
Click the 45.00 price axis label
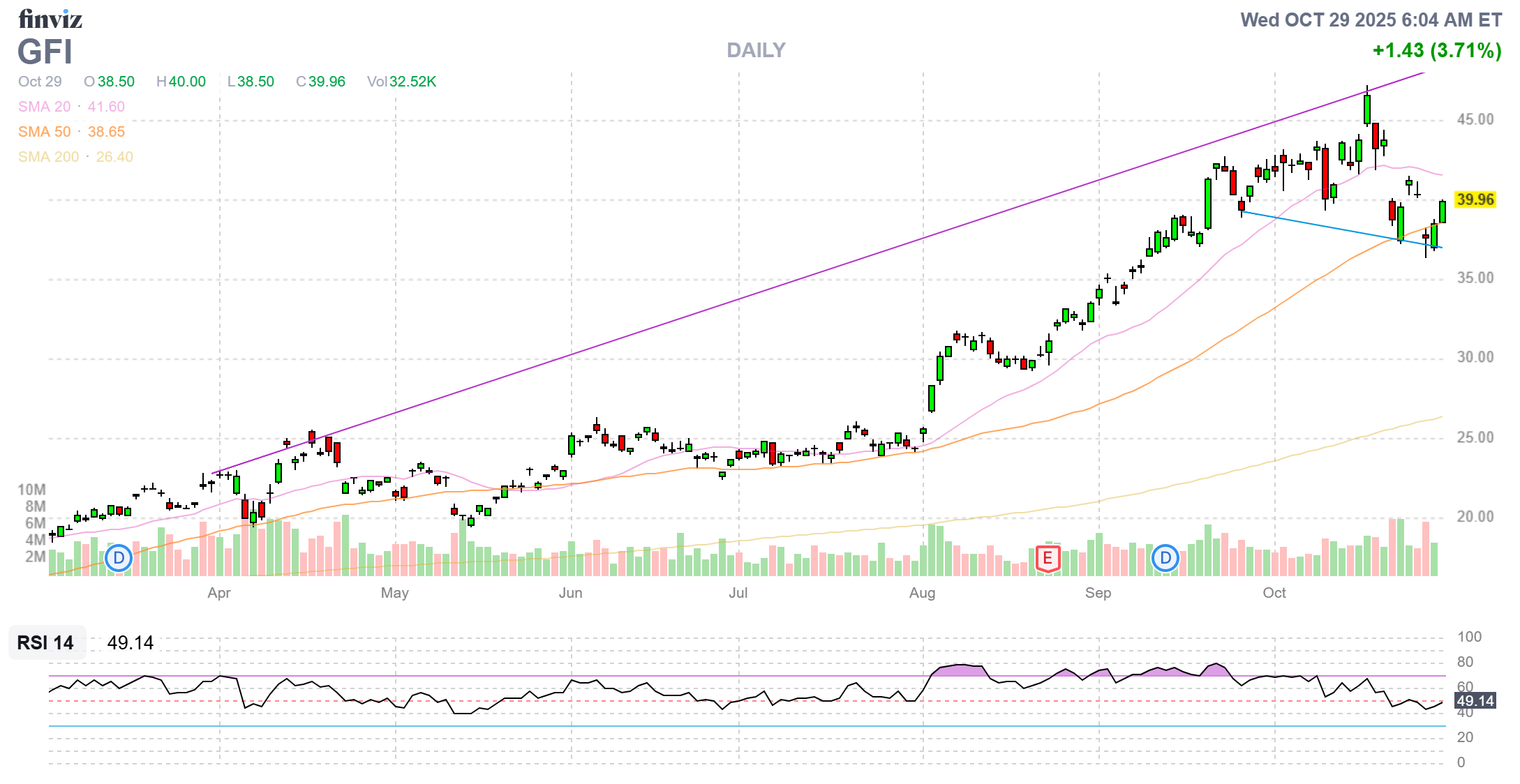pyautogui.click(x=1475, y=119)
